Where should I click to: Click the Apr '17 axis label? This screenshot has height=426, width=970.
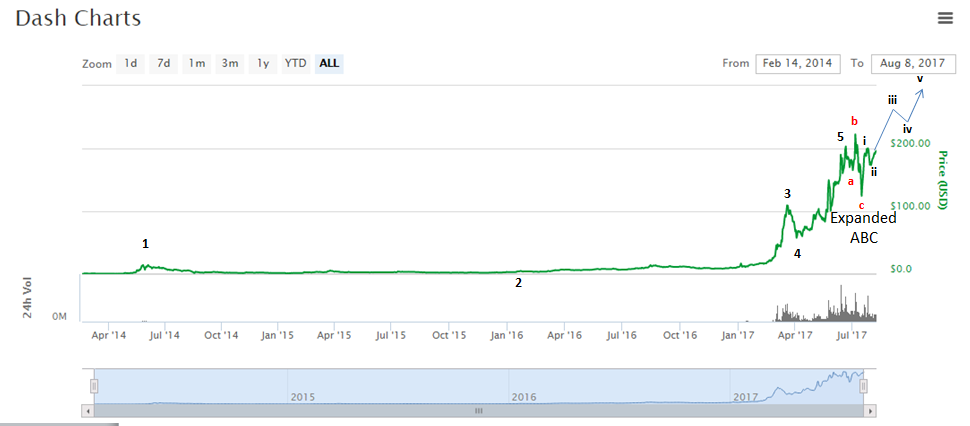(796, 335)
